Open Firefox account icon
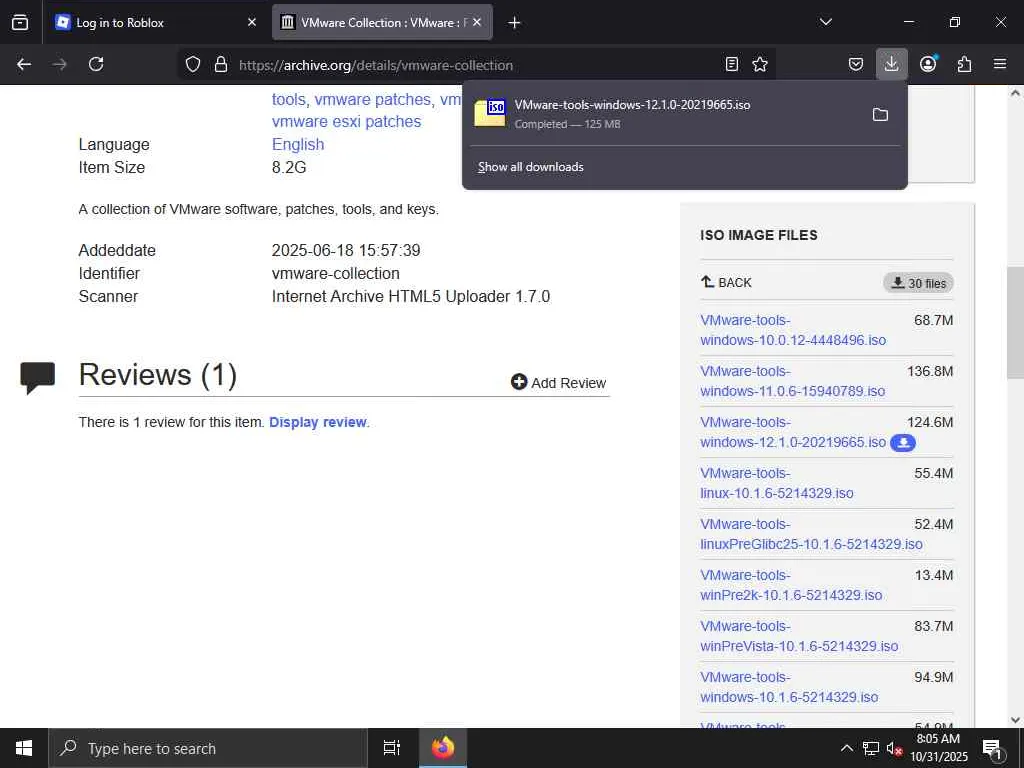 coord(928,64)
